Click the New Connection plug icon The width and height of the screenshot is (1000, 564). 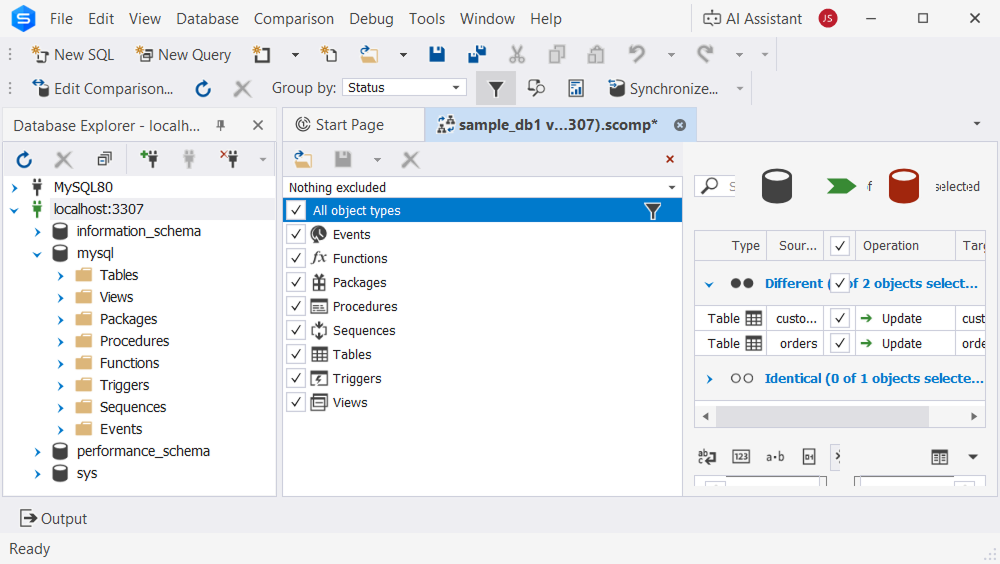tap(150, 159)
